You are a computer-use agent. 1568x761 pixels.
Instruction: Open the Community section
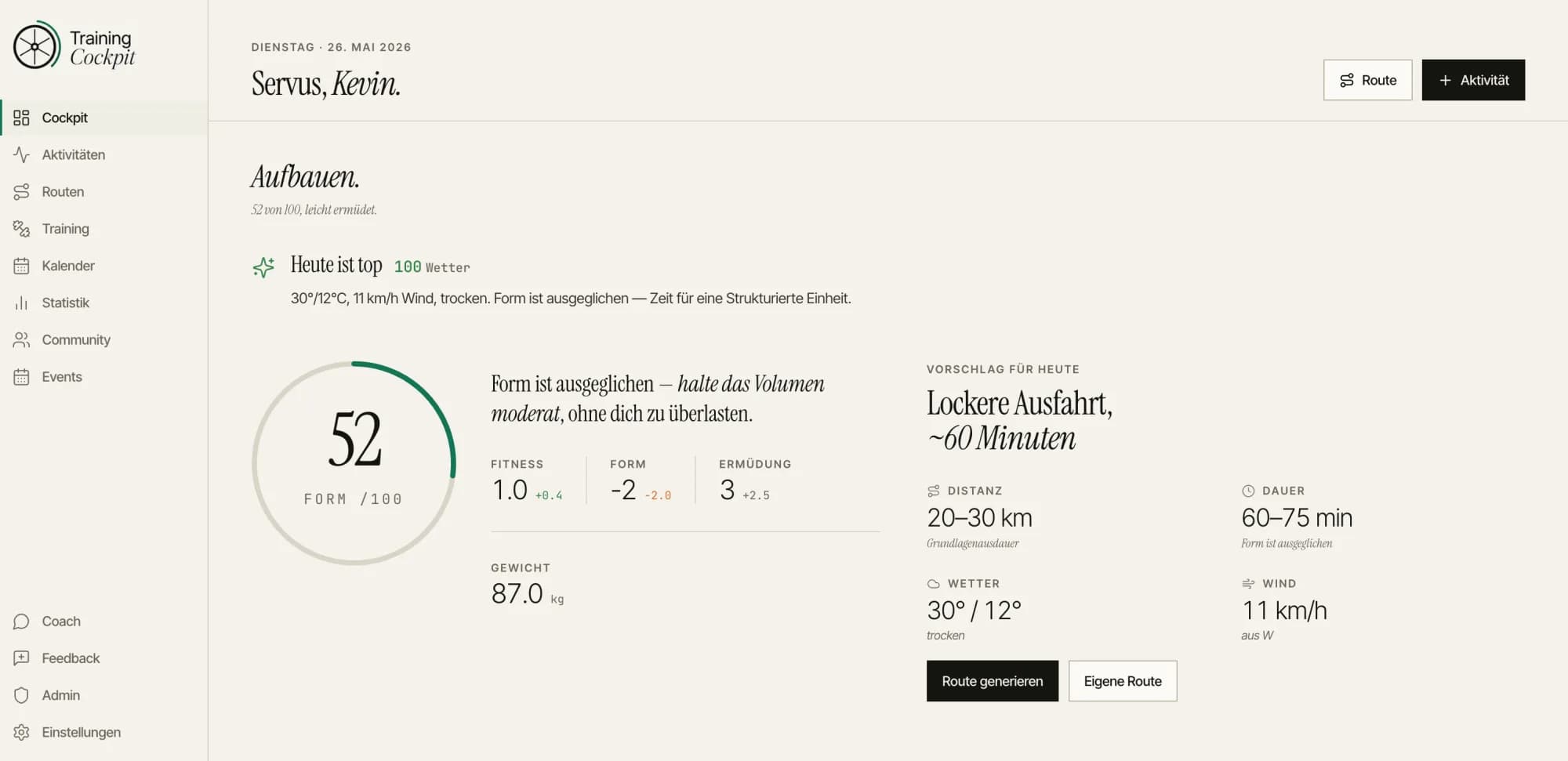coord(103,339)
